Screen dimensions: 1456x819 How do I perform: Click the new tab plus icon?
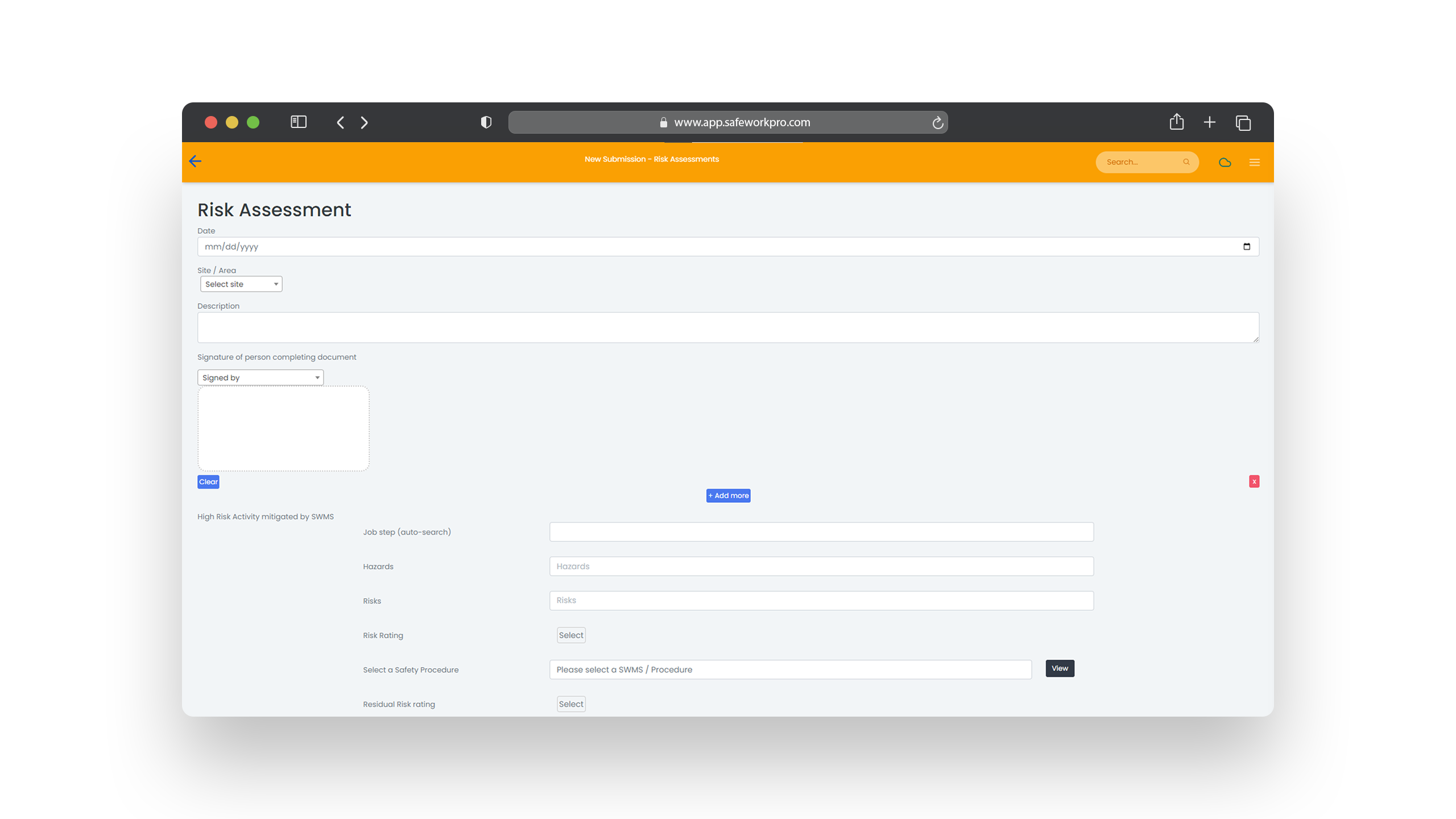[1210, 121]
